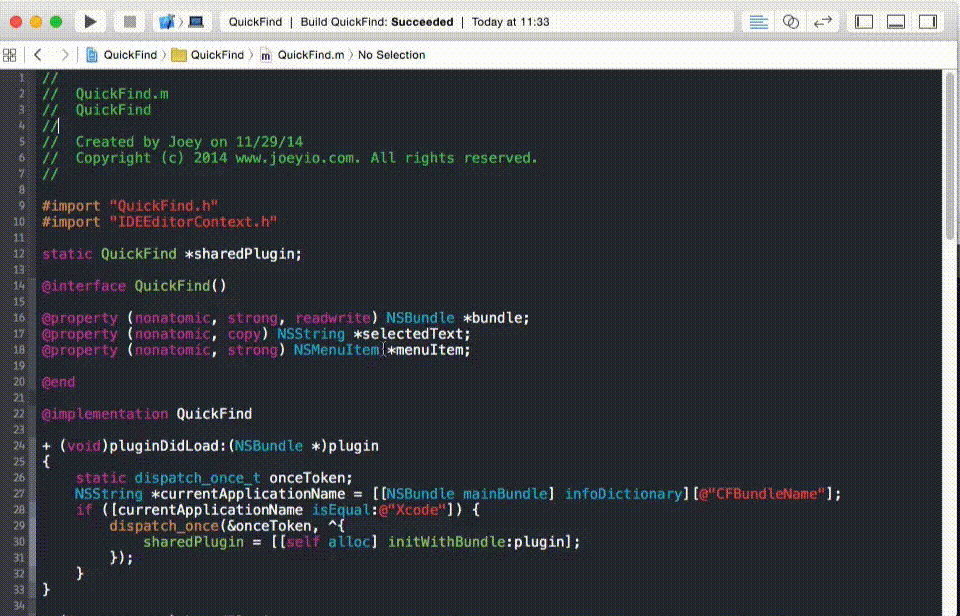Navigate back using the left chevron
The height and width of the screenshot is (616, 960).
[x=38, y=55]
